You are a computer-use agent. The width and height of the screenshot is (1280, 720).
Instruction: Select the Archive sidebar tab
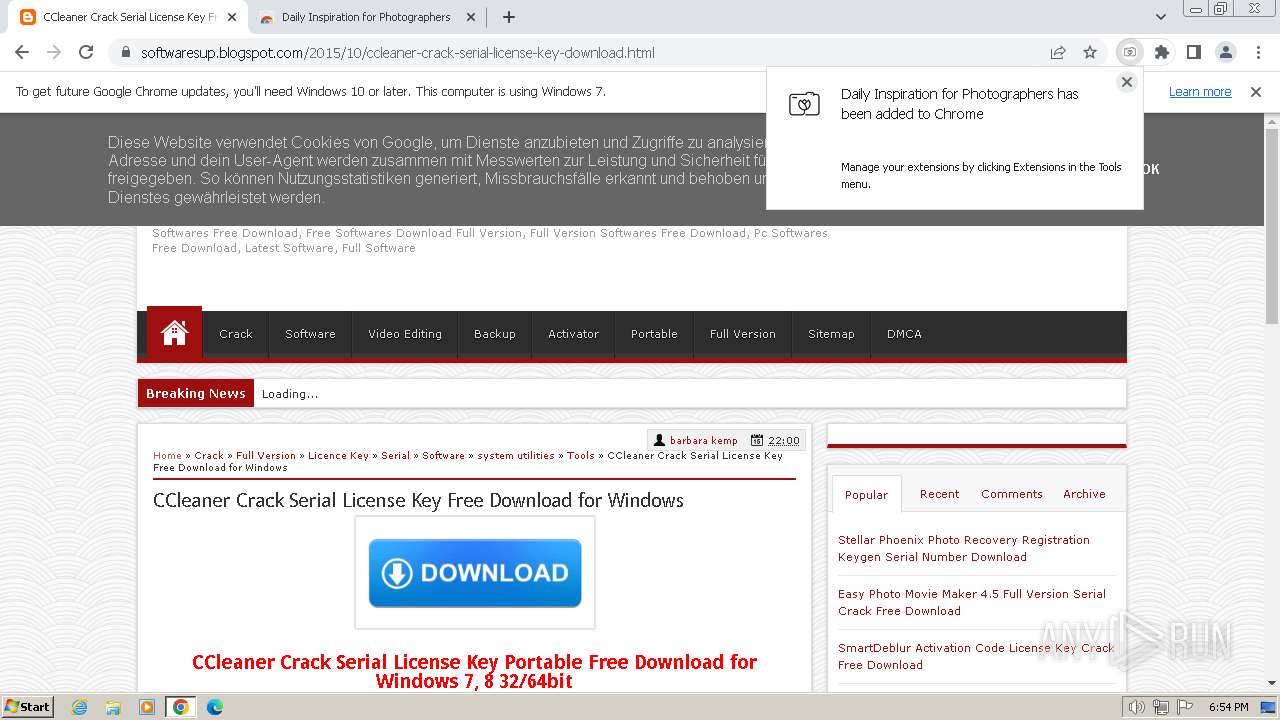[1084, 494]
